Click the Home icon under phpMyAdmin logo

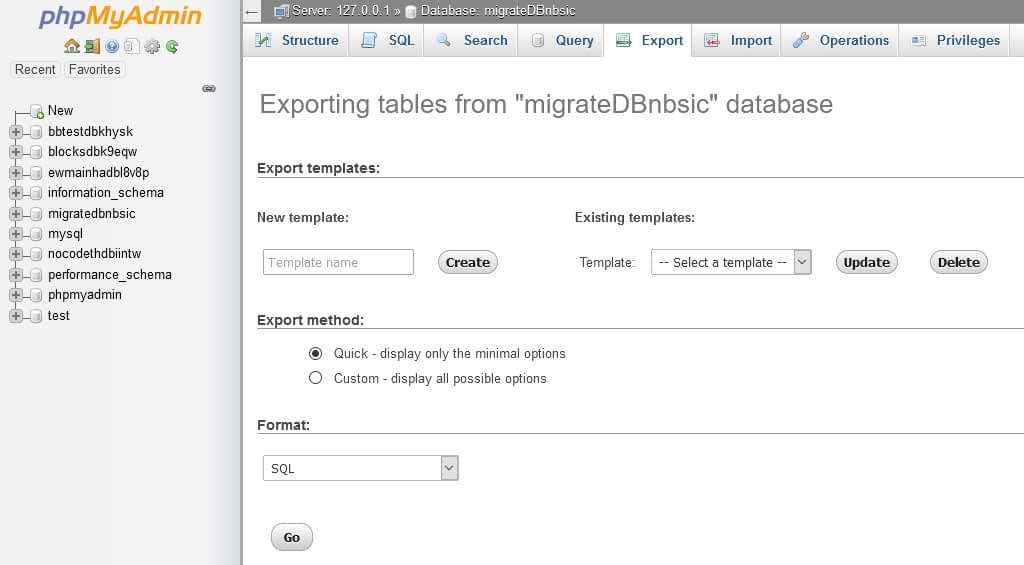tap(71, 46)
